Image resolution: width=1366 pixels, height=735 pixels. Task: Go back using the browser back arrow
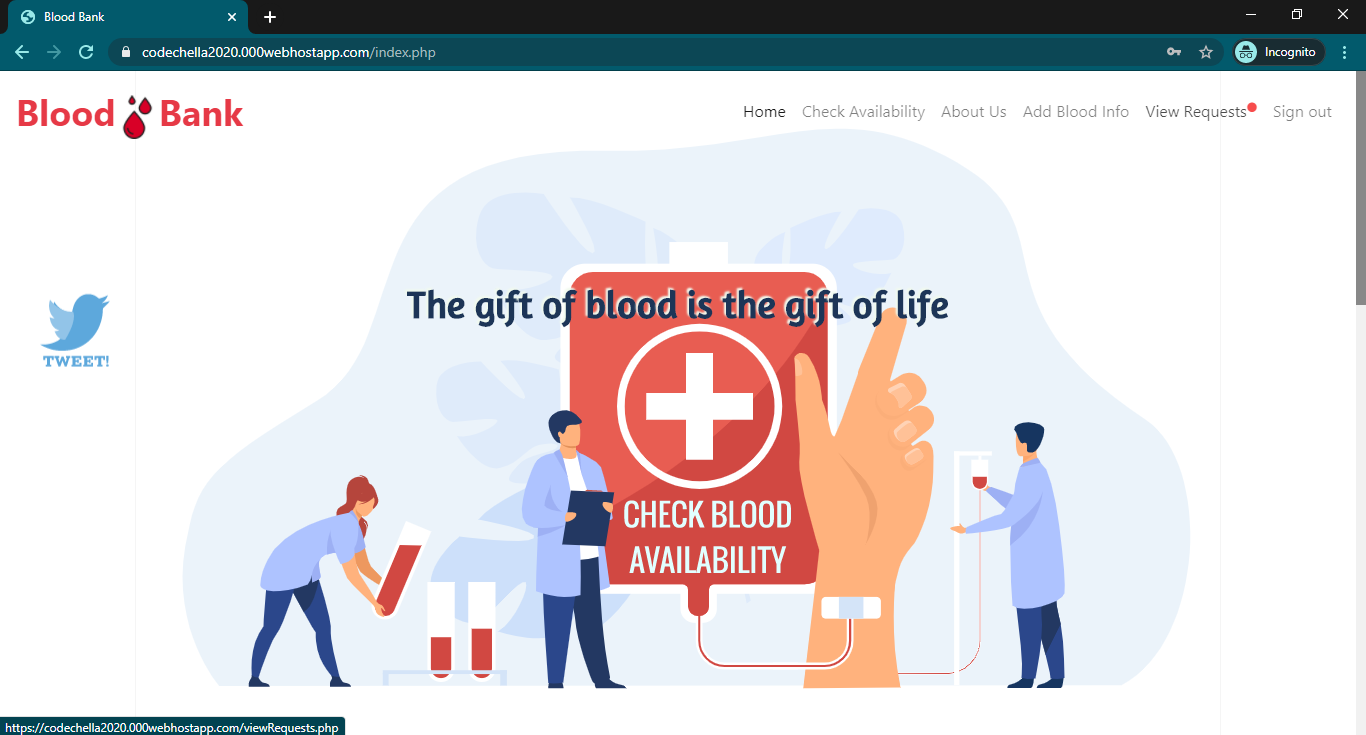tap(22, 52)
